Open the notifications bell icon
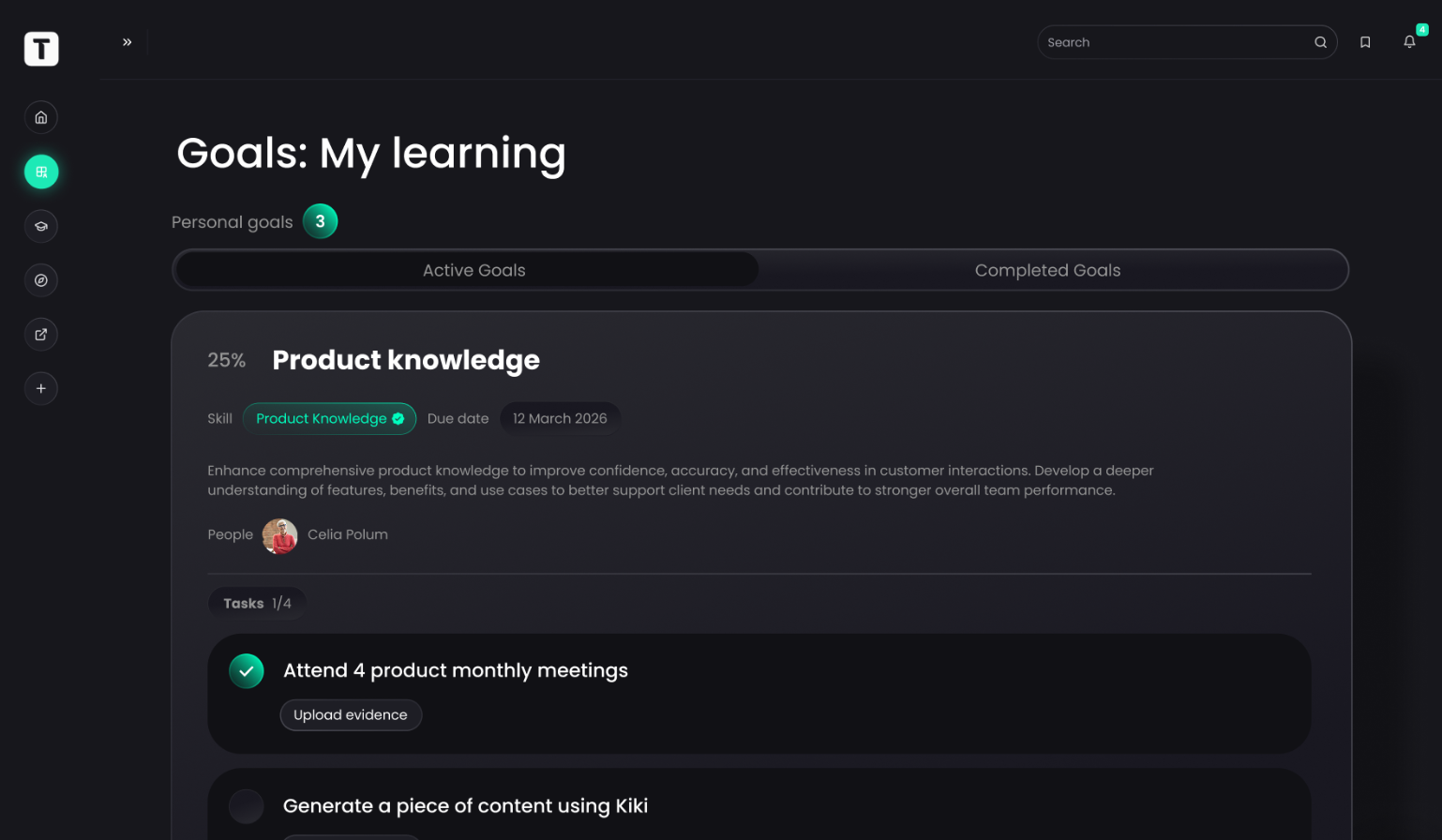The height and width of the screenshot is (840, 1442). point(1409,42)
